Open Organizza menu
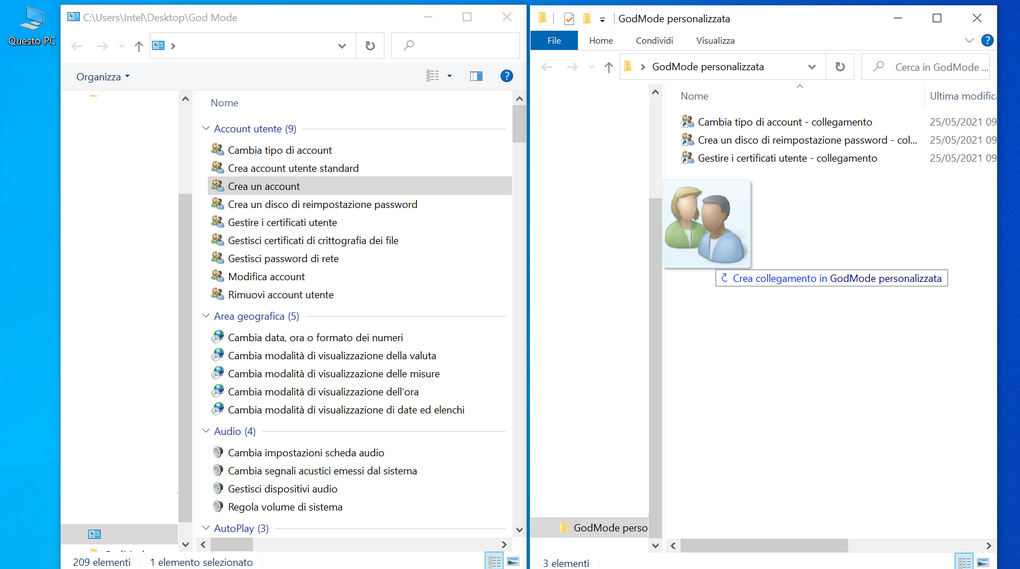The width and height of the screenshot is (1020, 569). tap(103, 77)
